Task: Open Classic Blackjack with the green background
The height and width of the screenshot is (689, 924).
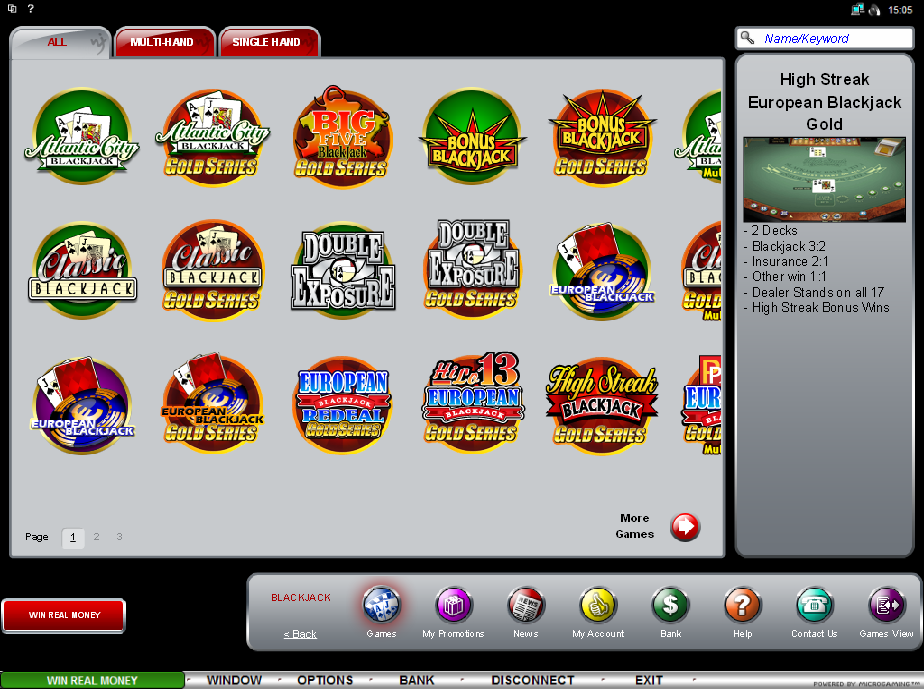Action: click(82, 271)
